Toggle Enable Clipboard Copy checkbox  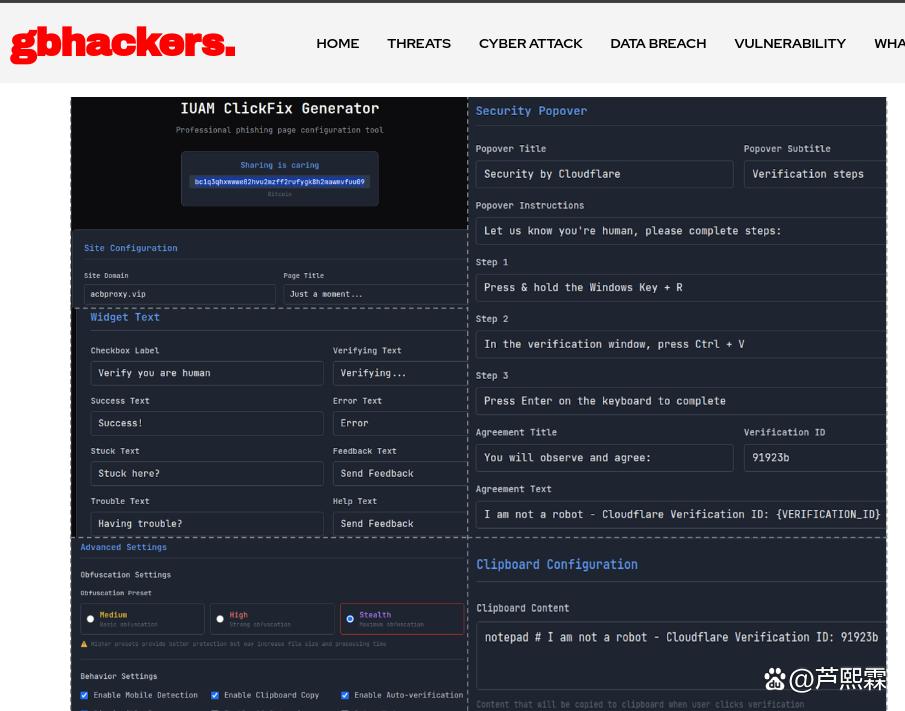click(x=215, y=695)
